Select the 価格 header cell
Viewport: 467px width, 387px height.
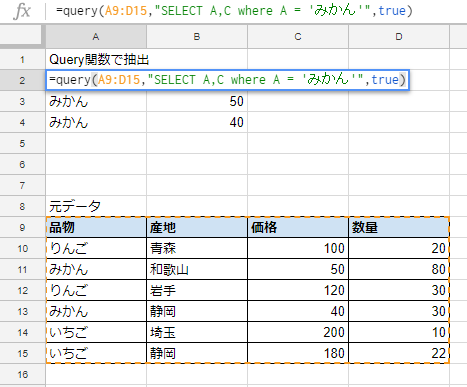coord(298,227)
